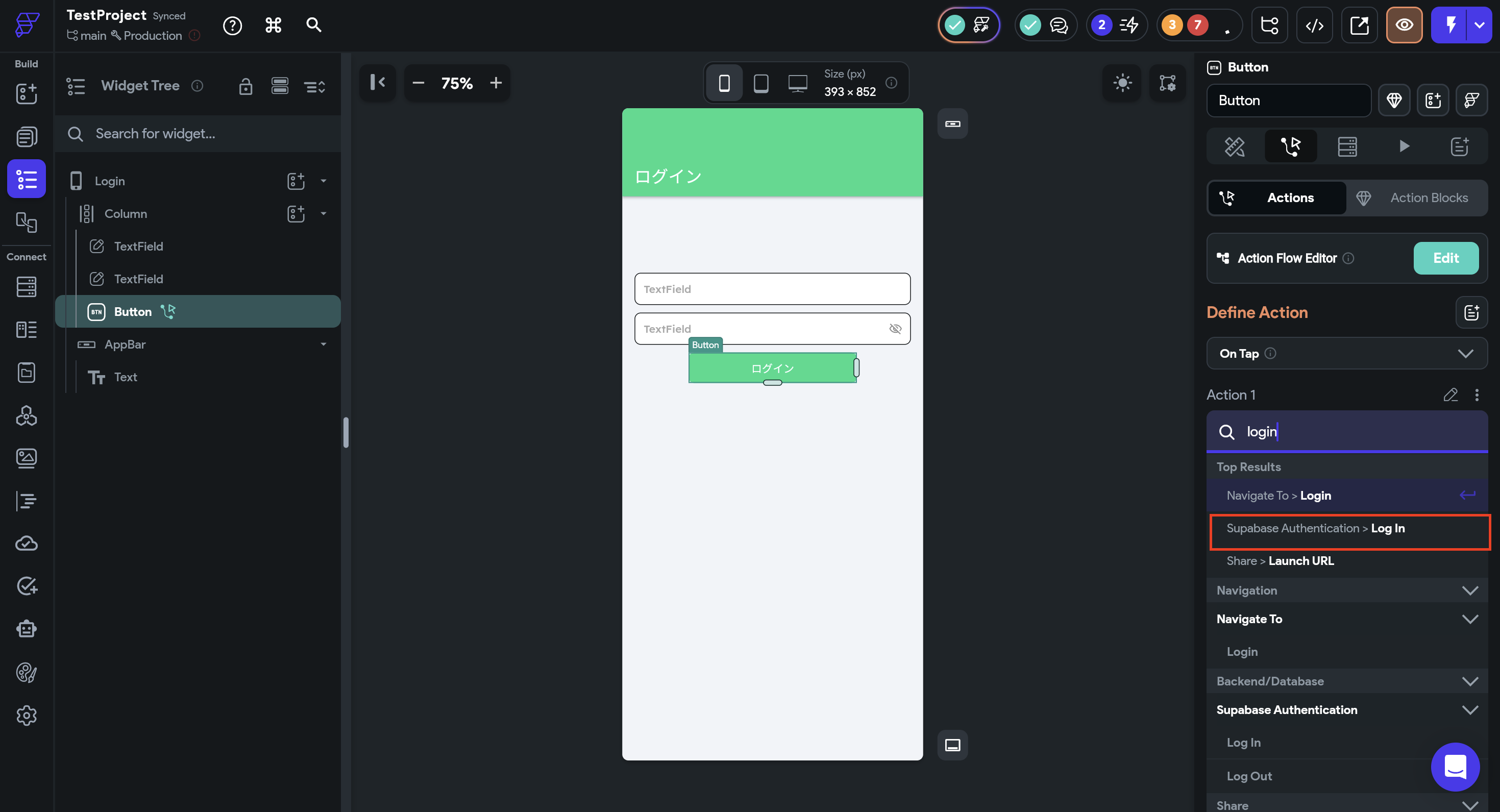Collapse the Supabase Authentication section
1500x812 pixels.
(1470, 709)
